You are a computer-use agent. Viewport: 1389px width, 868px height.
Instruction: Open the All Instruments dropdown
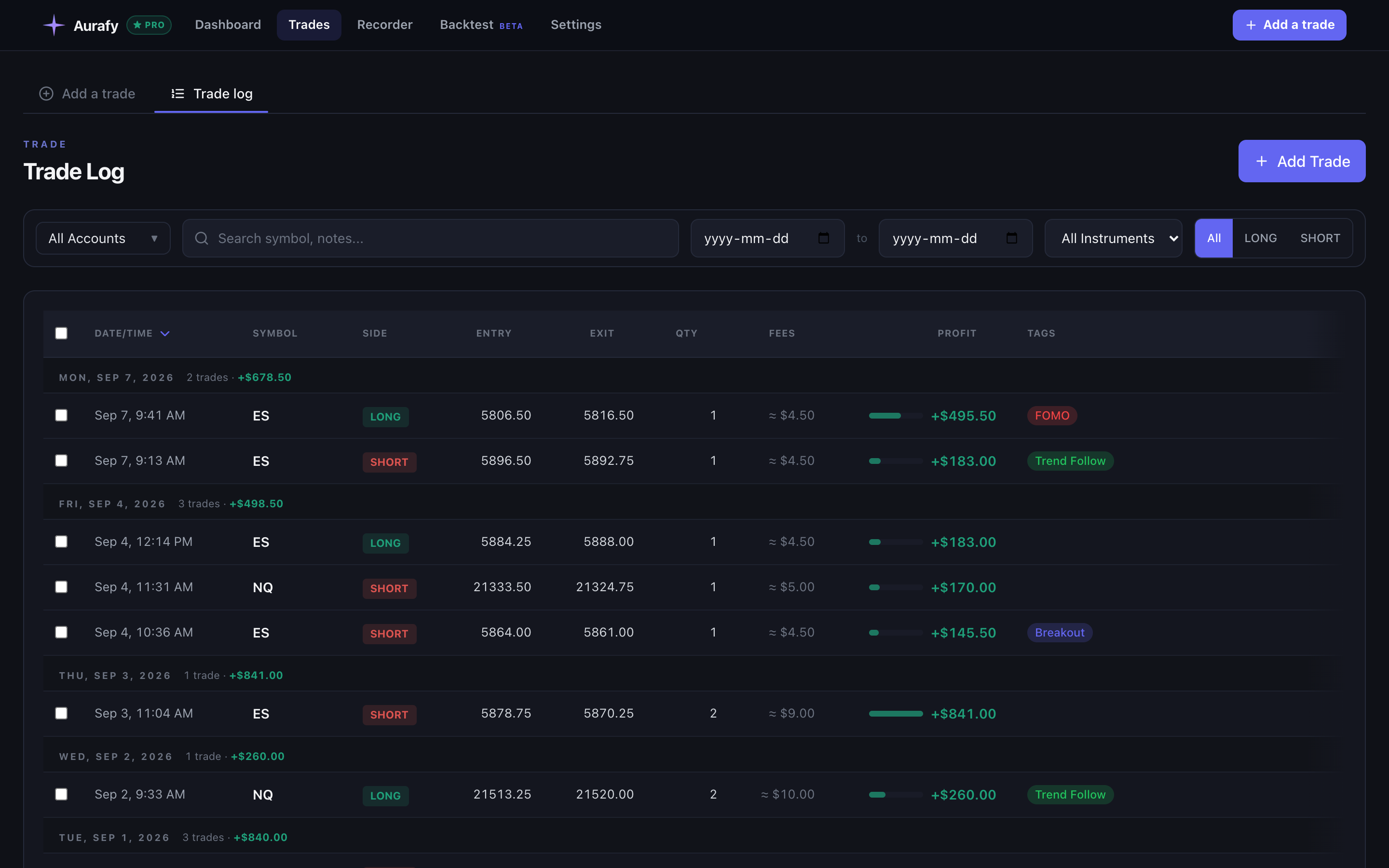click(1113, 238)
